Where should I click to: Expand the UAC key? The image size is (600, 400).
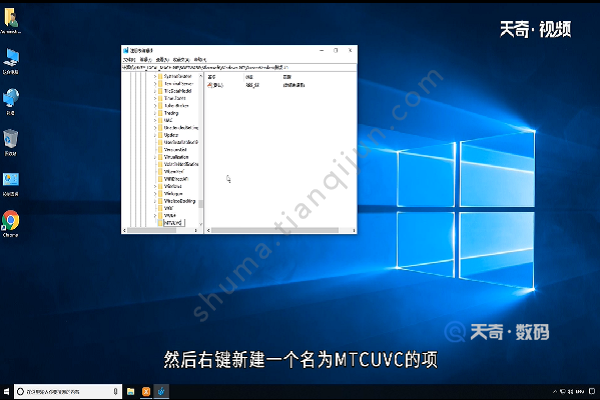click(155, 120)
